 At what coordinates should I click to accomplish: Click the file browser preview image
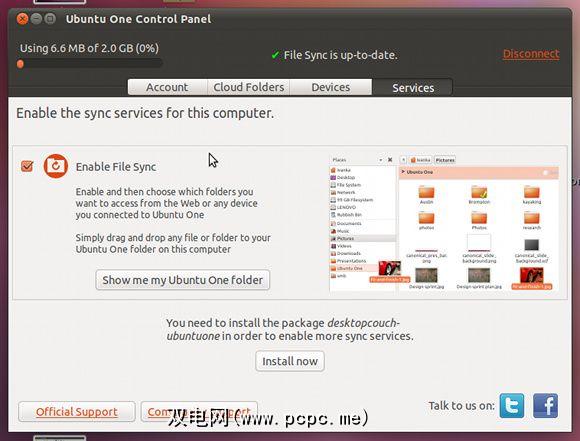click(x=444, y=223)
